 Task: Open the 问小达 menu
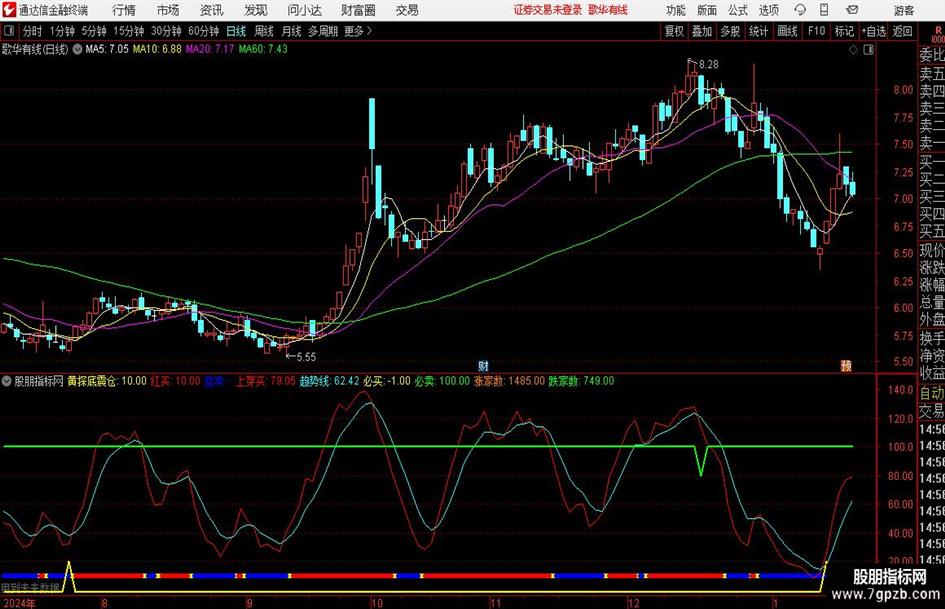click(304, 10)
